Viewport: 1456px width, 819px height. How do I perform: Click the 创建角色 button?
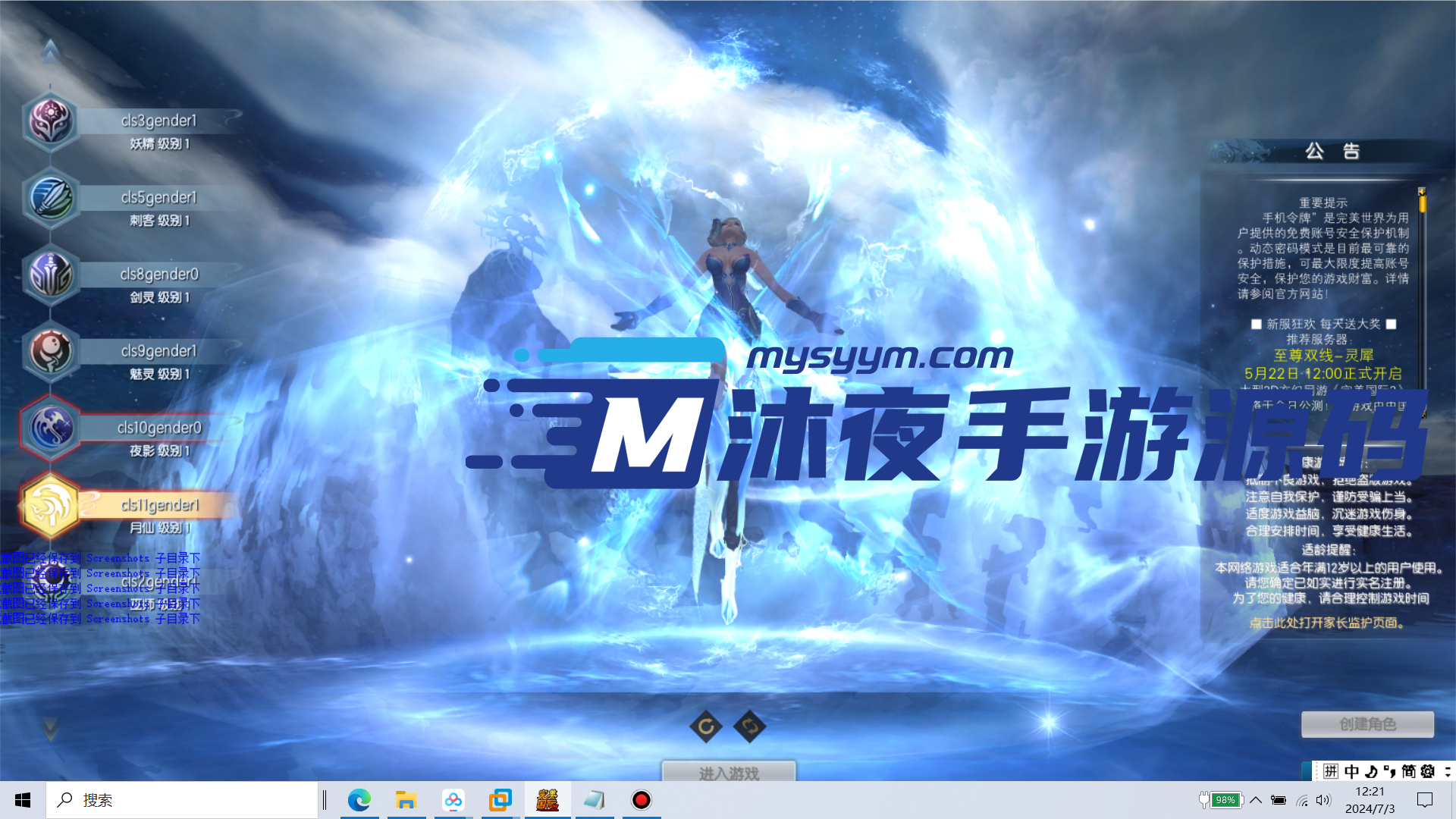coord(1367,724)
